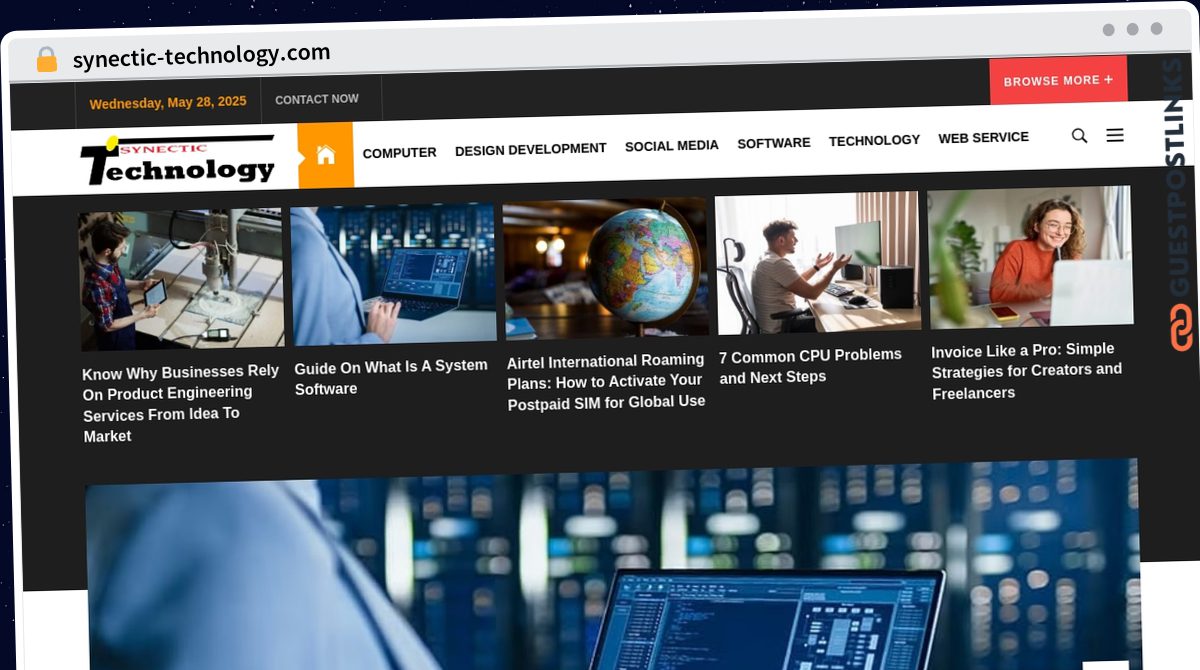Click the date 'Wednesday, May 28, 2025'
1200x670 pixels.
(168, 102)
